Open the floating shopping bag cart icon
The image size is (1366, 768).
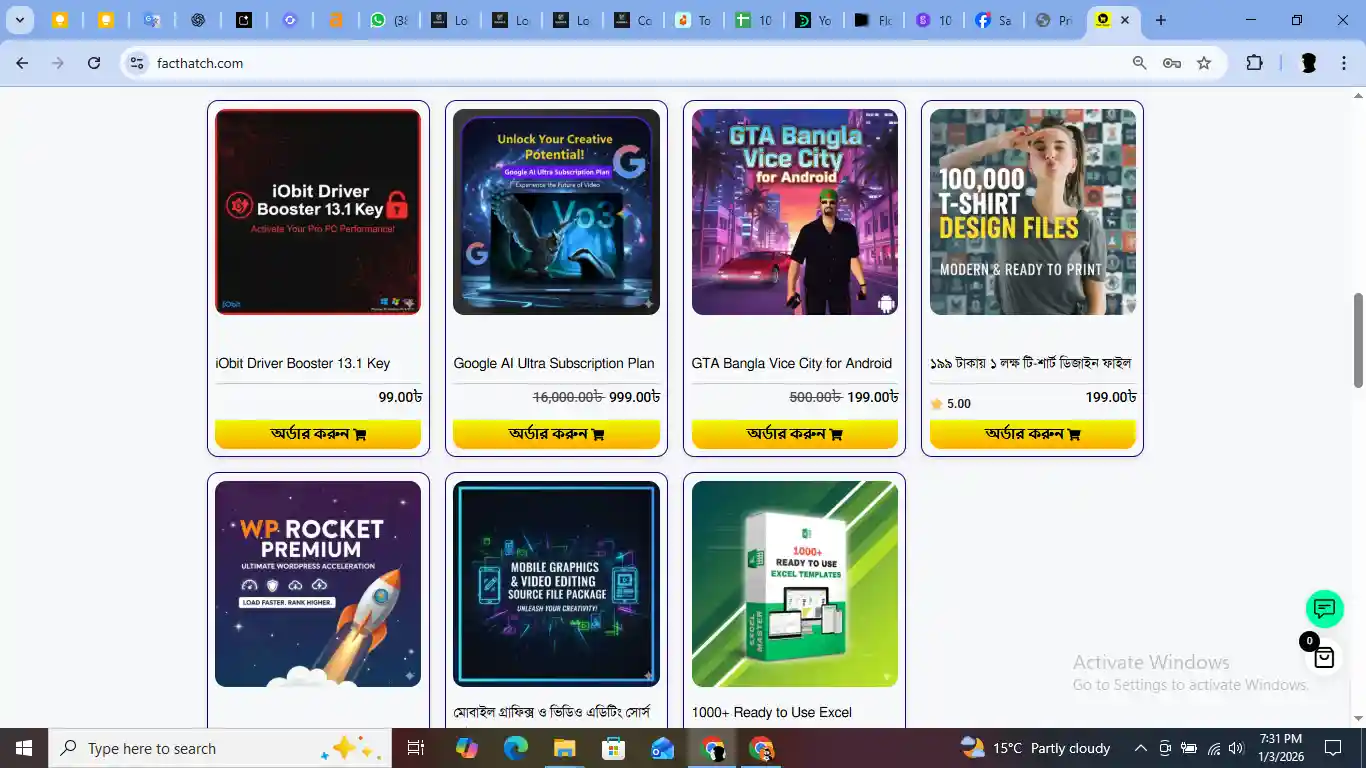pyautogui.click(x=1324, y=657)
